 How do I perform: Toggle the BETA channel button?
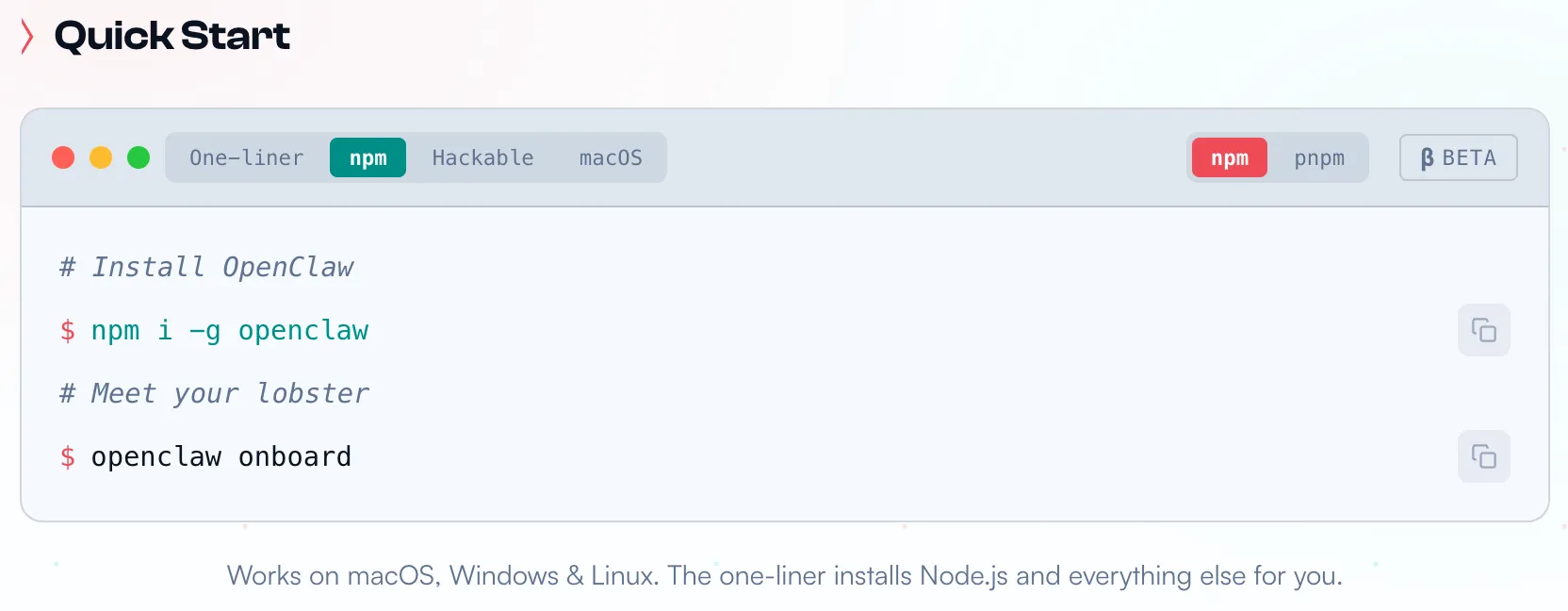(x=1458, y=157)
